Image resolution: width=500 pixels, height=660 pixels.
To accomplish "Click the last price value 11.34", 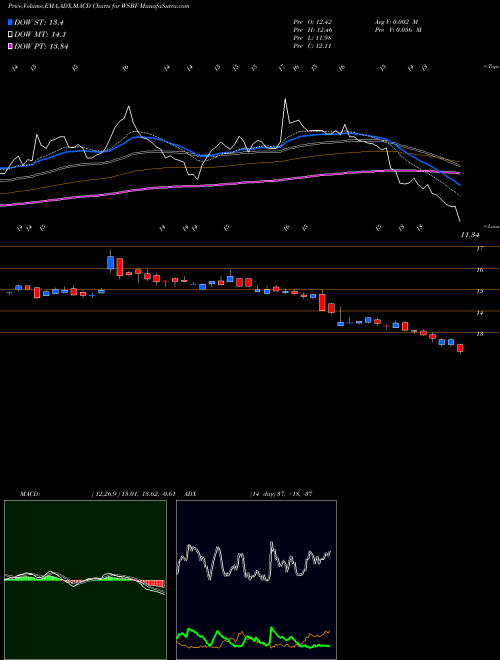I will point(470,235).
